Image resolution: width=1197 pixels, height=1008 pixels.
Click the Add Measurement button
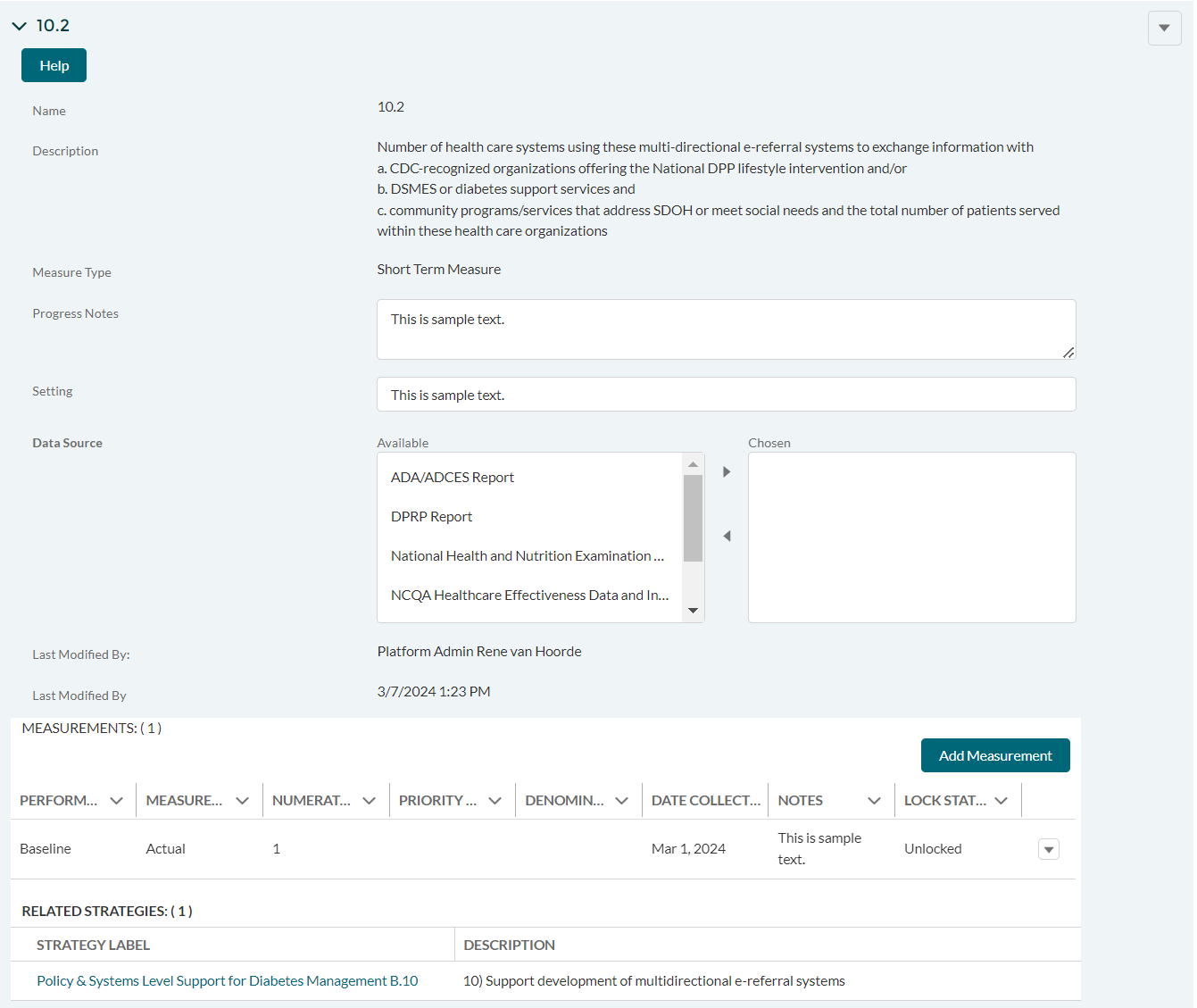pyautogui.click(x=994, y=755)
